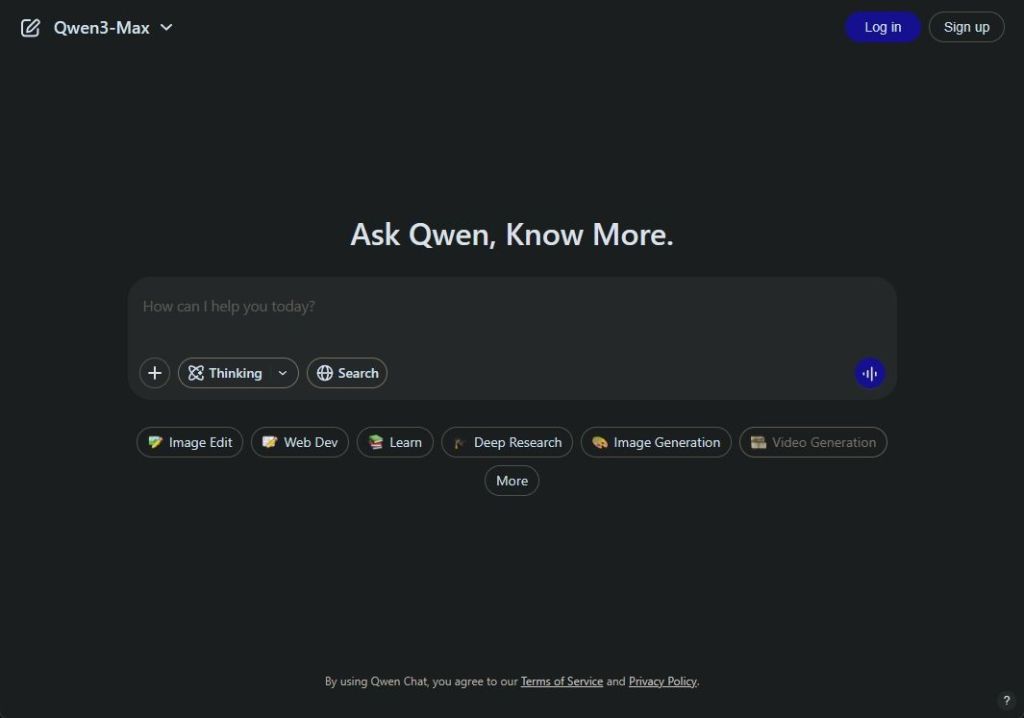Click the atom icon on the Thinking button

(197, 372)
